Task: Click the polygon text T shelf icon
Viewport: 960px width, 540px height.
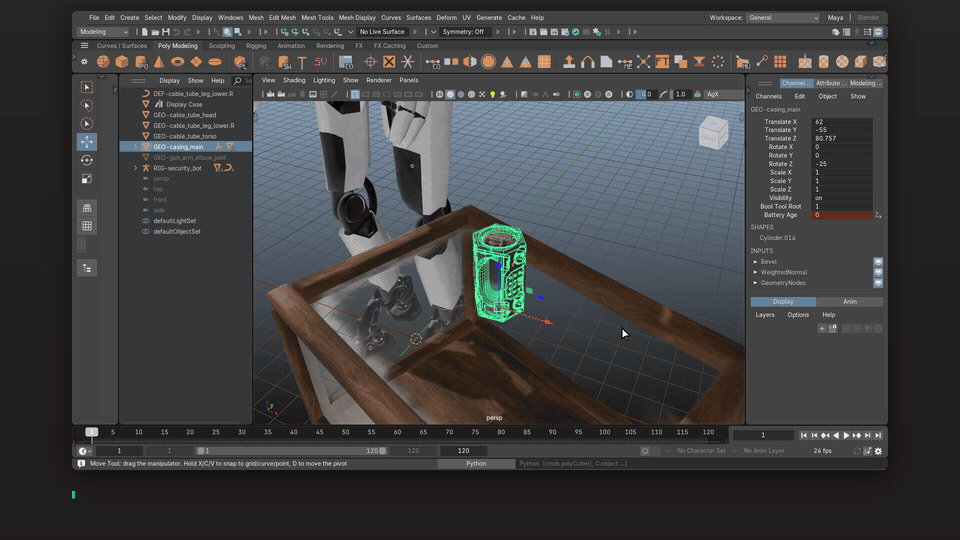Action: 302,62
